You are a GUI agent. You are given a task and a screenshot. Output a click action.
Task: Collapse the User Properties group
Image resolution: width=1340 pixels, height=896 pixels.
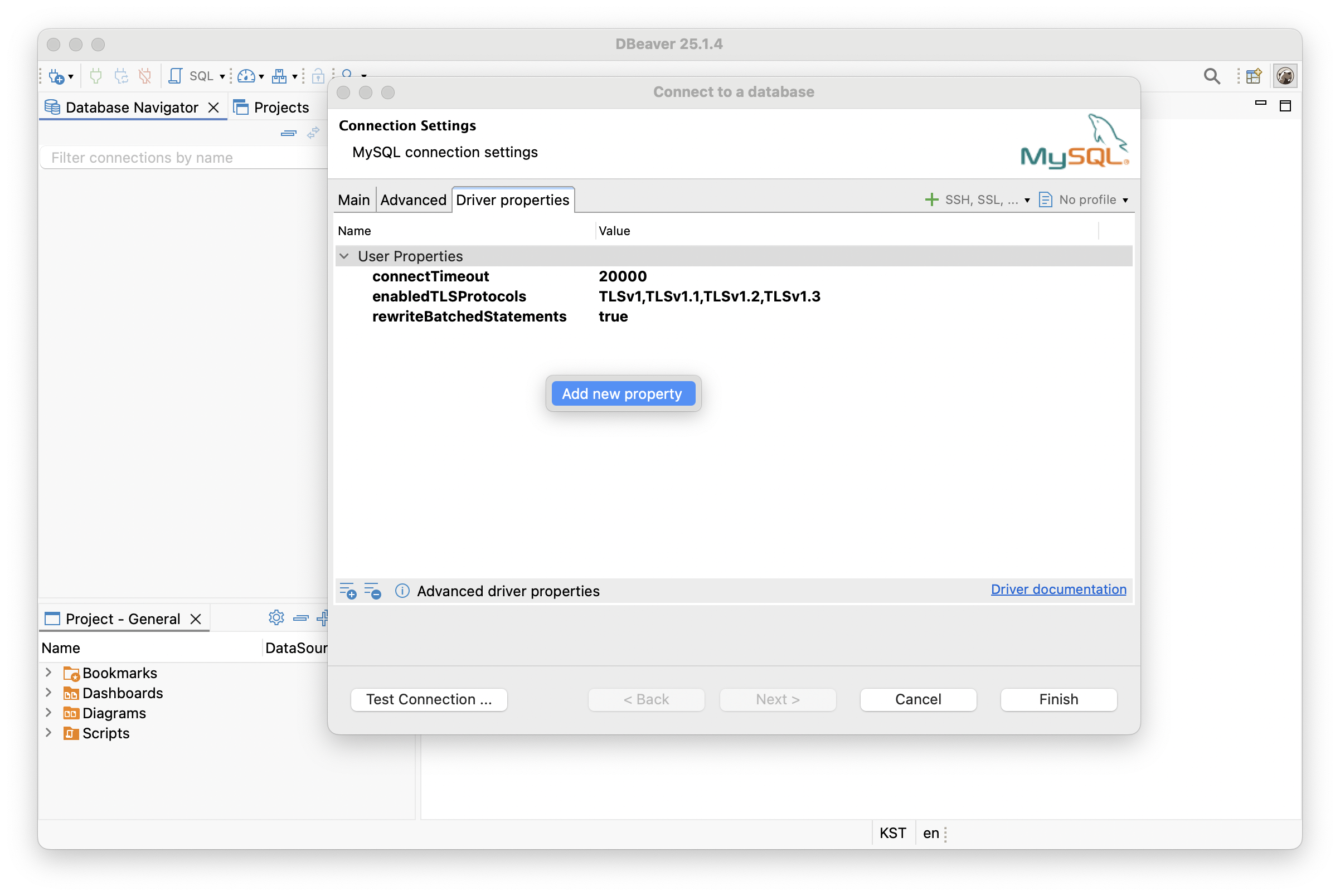pyautogui.click(x=344, y=256)
